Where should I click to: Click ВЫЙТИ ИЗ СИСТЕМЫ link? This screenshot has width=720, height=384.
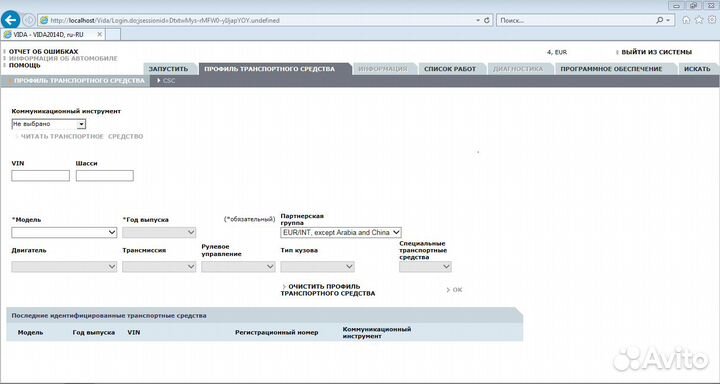657,52
